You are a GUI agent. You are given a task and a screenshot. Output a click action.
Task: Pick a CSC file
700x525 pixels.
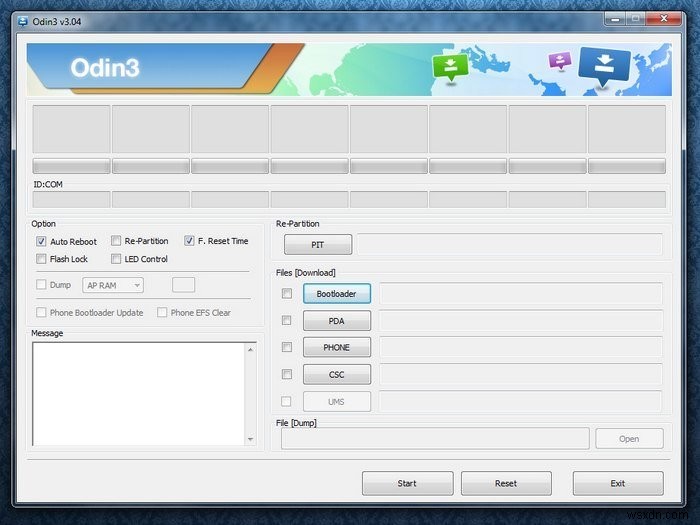pos(337,375)
